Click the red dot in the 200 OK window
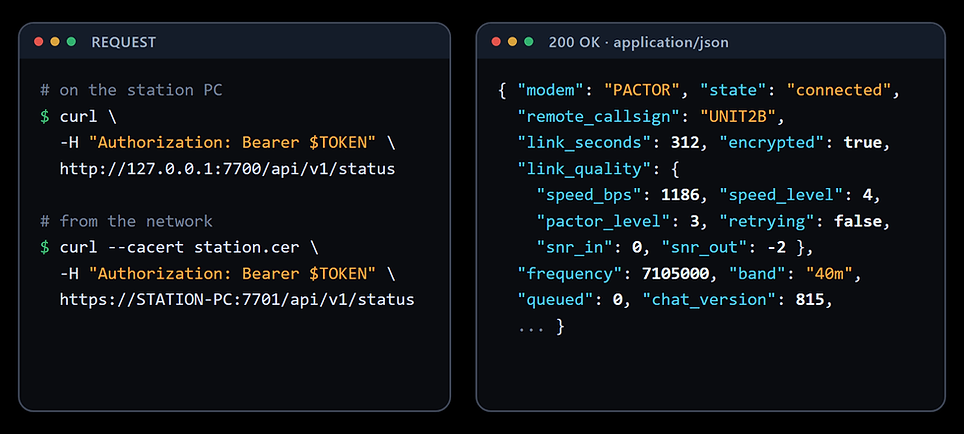This screenshot has height=434, width=964. pyautogui.click(x=496, y=42)
